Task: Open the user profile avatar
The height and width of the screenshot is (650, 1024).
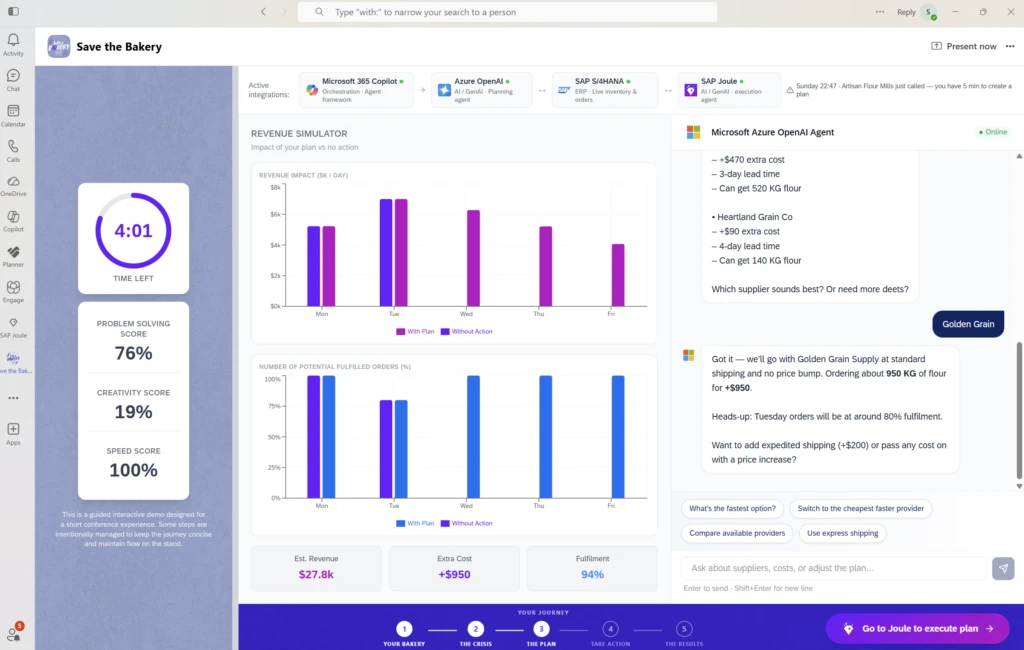Action: (928, 12)
